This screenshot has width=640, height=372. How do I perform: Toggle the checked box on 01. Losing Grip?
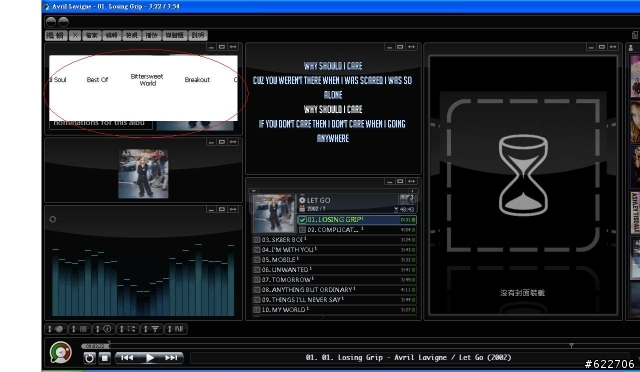[302, 220]
